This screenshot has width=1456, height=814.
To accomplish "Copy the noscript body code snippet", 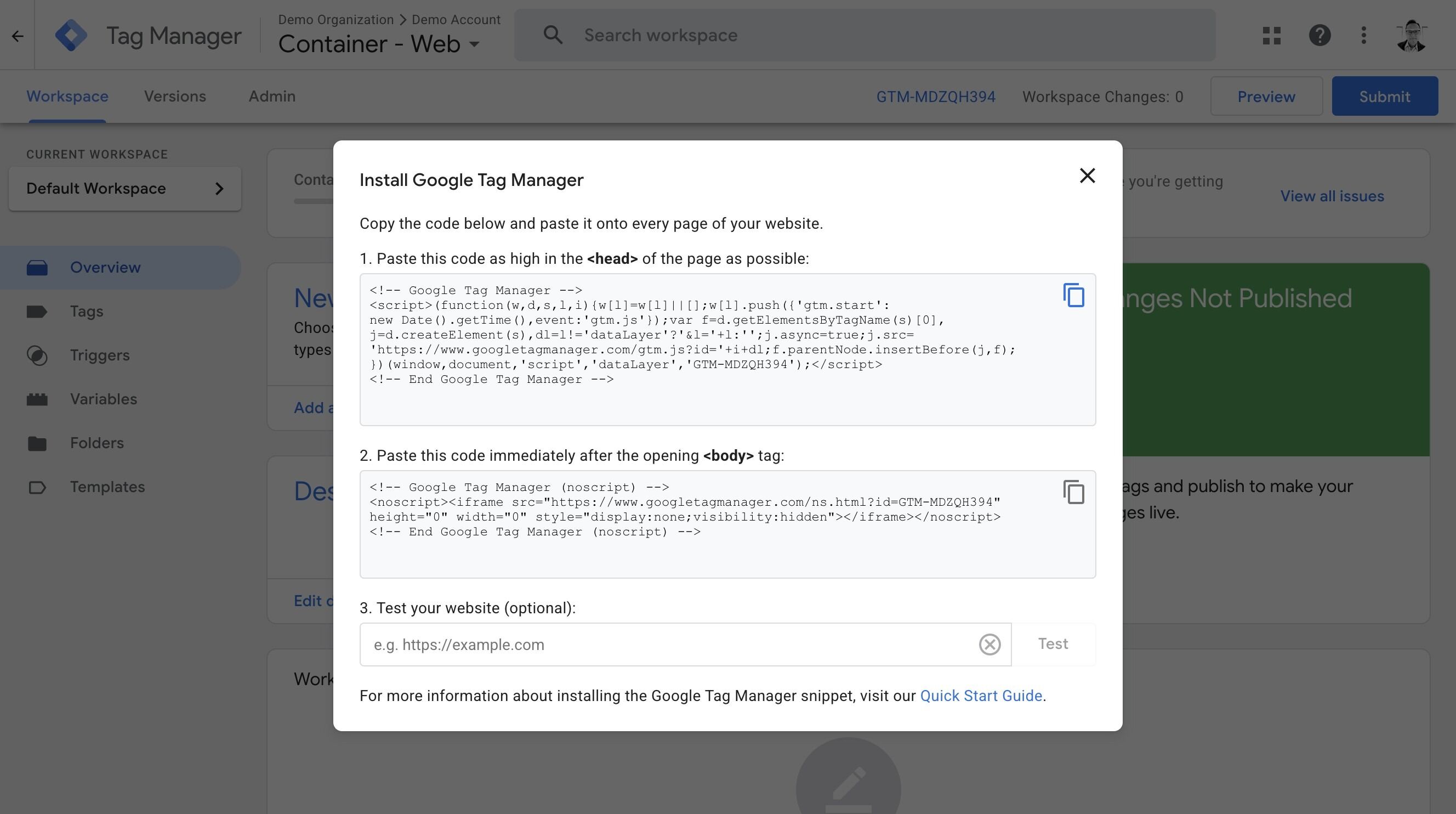I will click(x=1073, y=492).
